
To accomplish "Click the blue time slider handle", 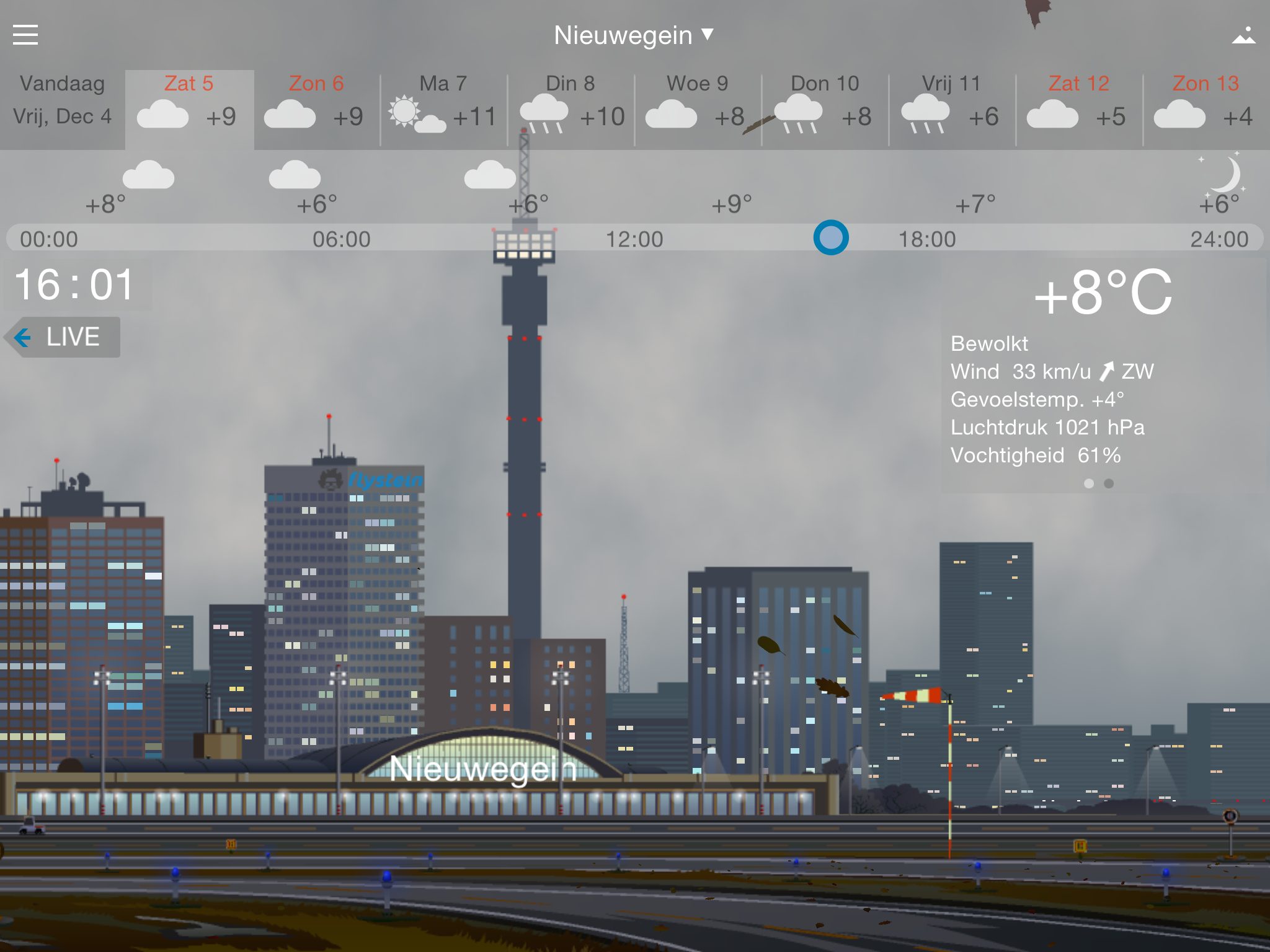I will click(x=831, y=237).
